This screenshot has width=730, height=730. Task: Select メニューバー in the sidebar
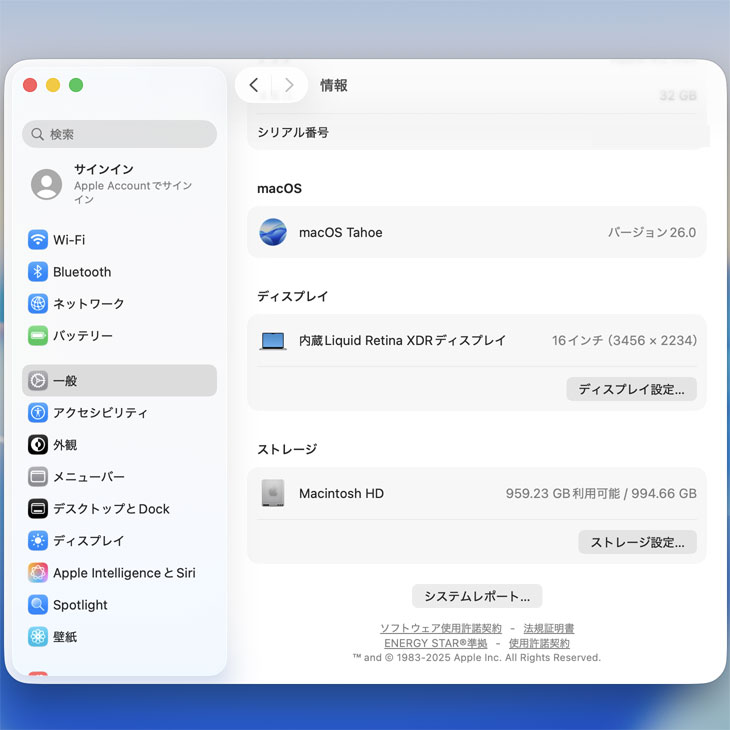click(88, 477)
